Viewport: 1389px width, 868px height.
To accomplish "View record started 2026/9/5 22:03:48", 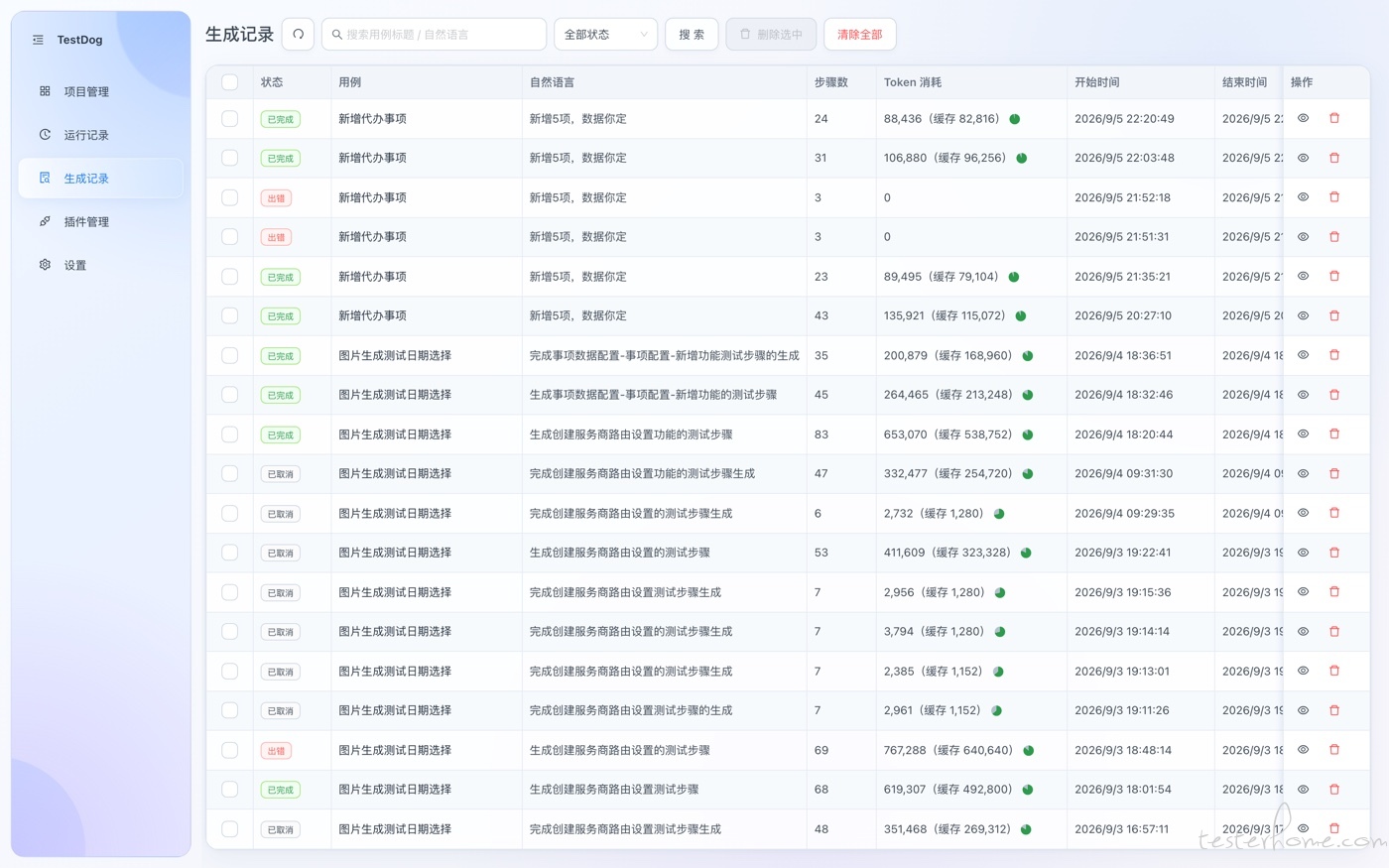I will tap(1304, 158).
